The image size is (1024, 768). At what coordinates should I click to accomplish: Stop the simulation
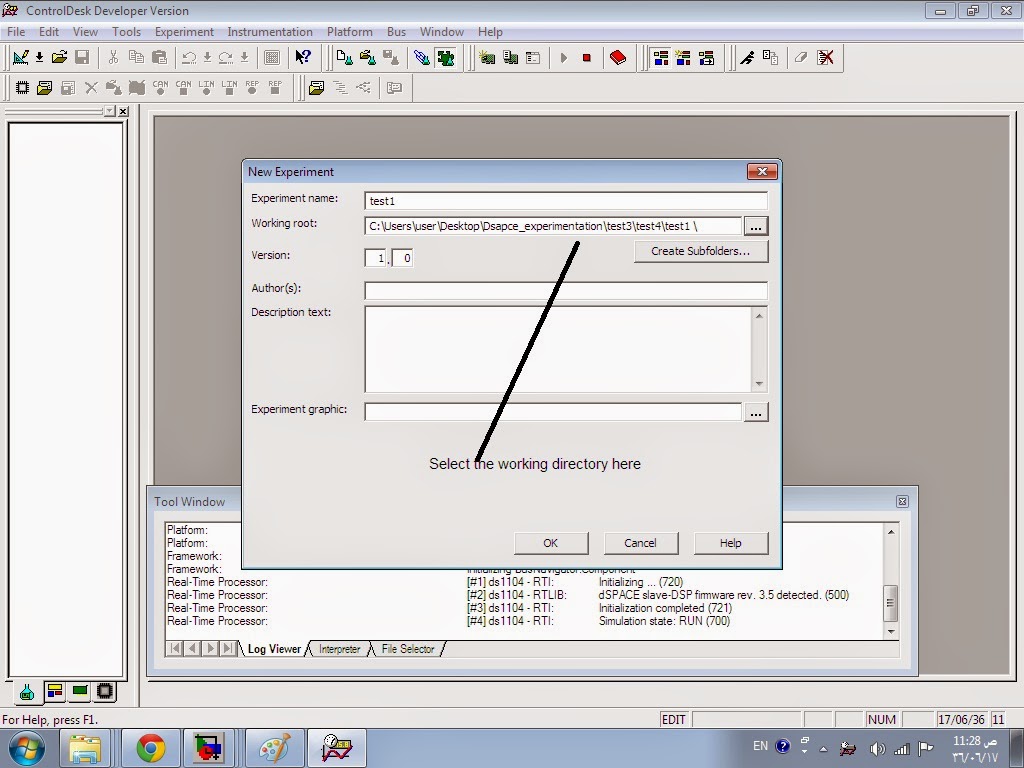click(x=587, y=57)
